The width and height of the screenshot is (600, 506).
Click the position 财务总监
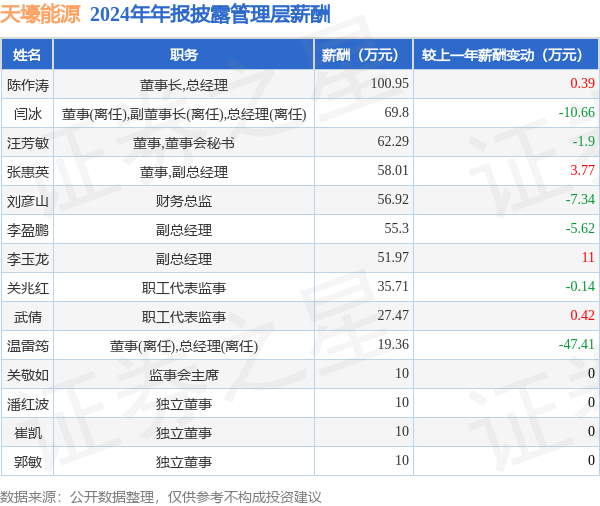tap(184, 201)
